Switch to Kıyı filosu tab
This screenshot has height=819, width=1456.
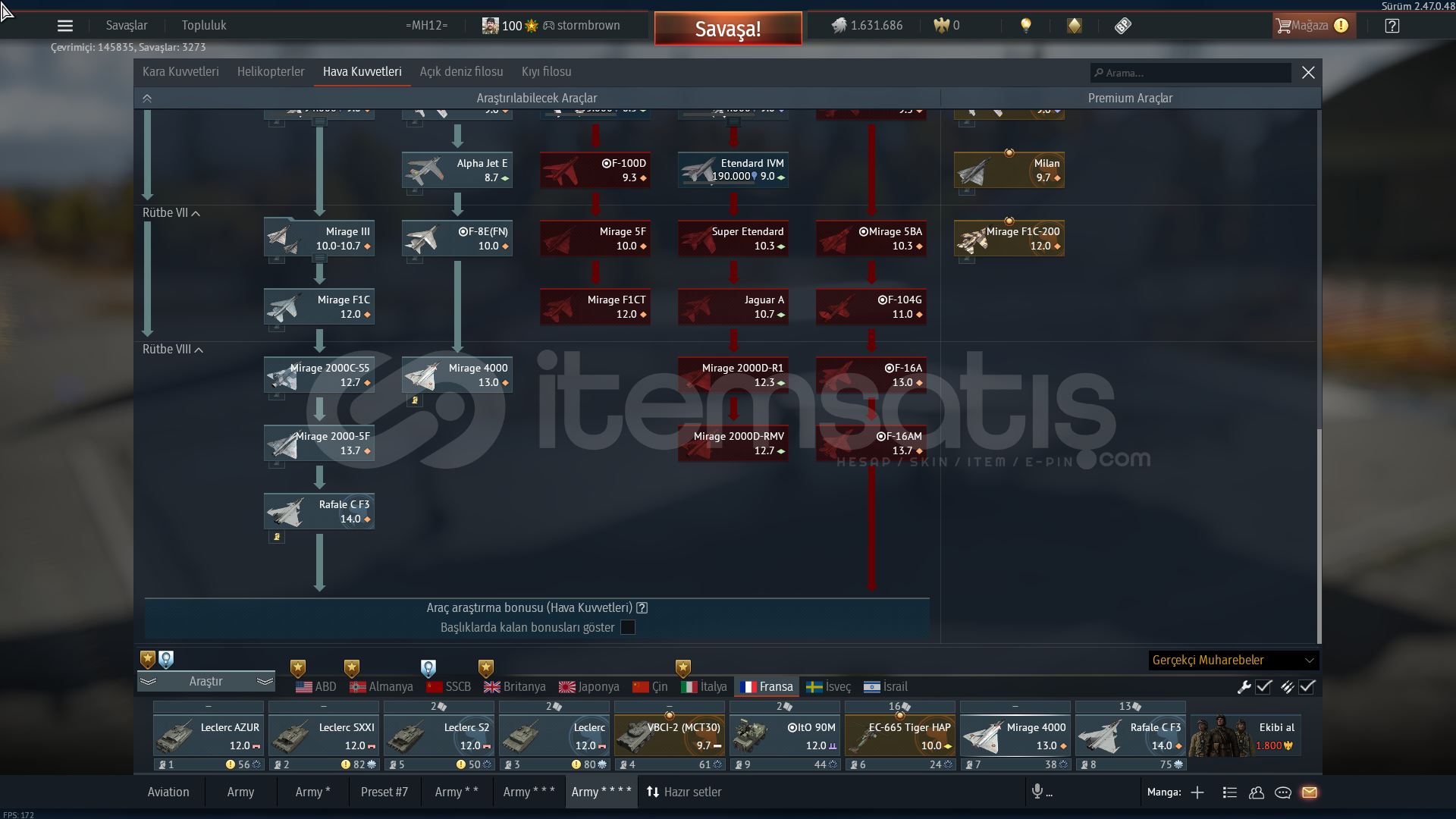546,72
